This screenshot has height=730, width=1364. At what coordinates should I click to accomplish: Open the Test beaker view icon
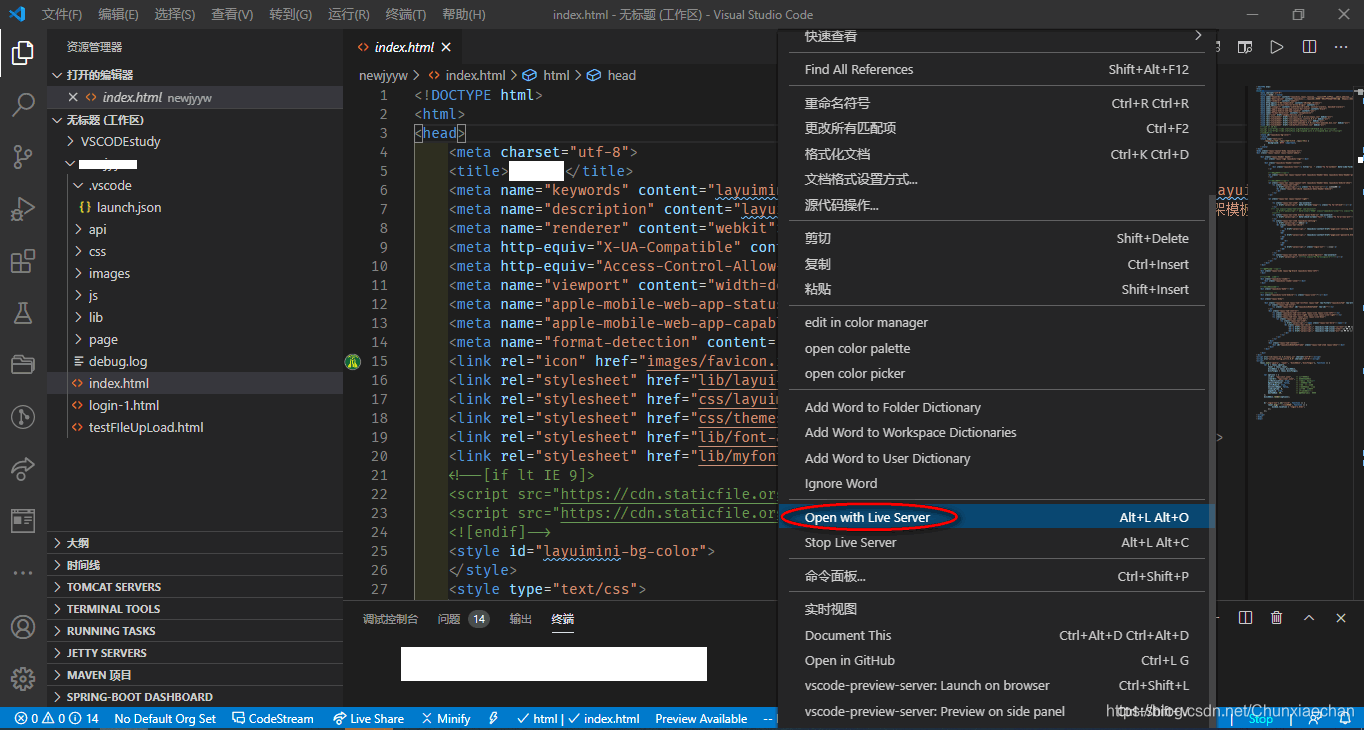pyautogui.click(x=23, y=313)
